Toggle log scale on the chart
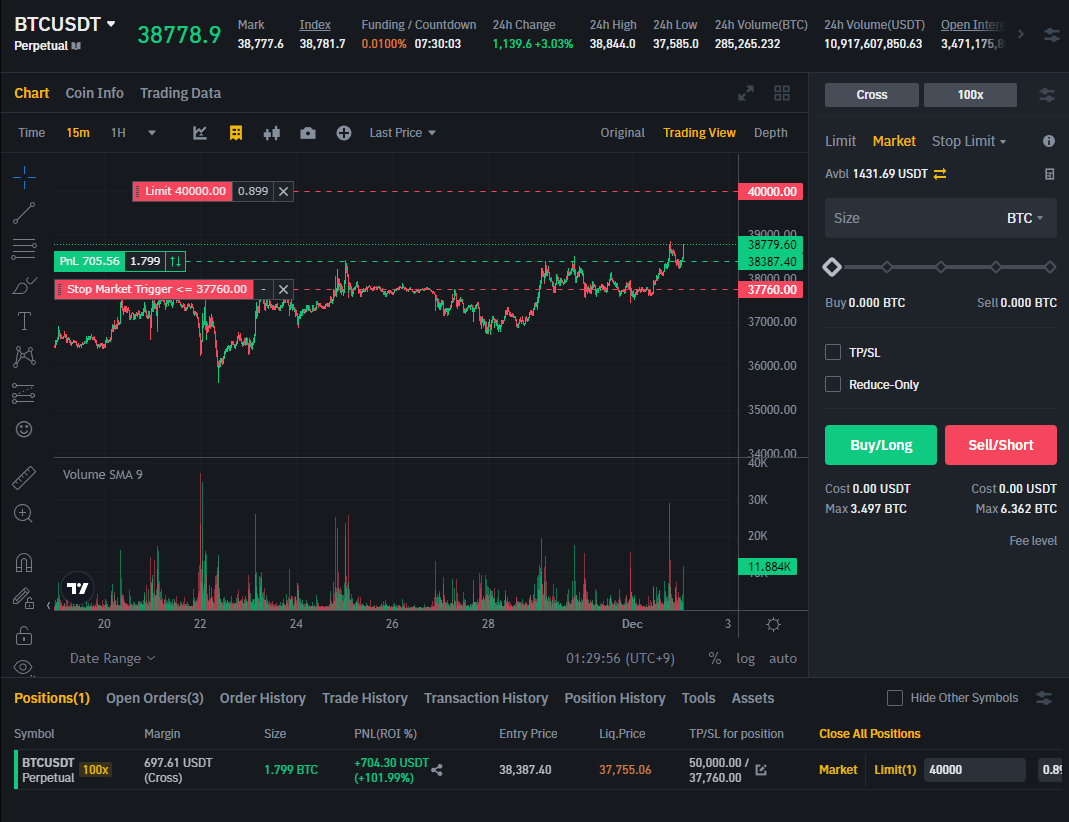Viewport: 1069px width, 822px height. click(x=745, y=658)
